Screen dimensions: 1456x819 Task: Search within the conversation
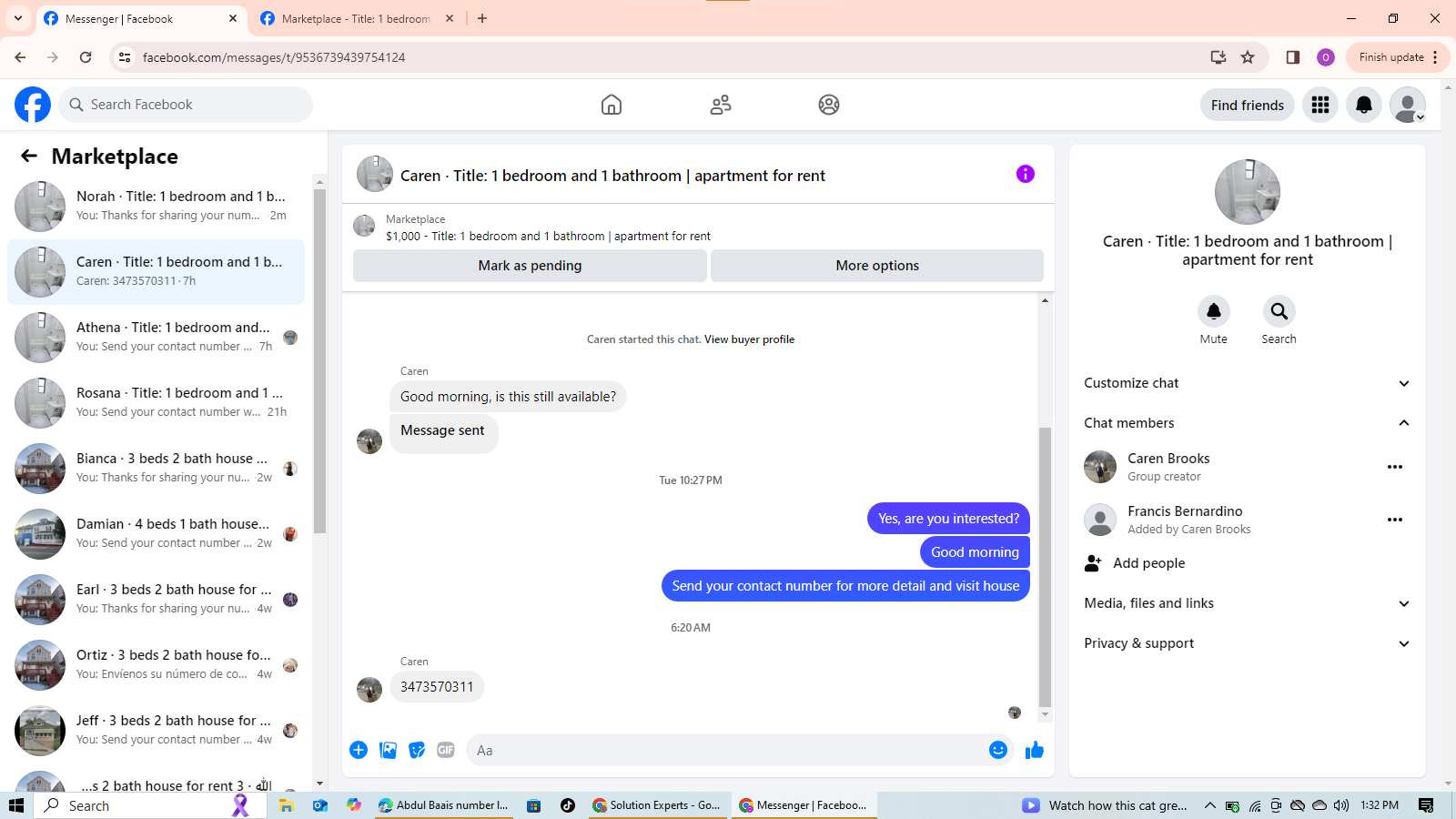tap(1279, 311)
